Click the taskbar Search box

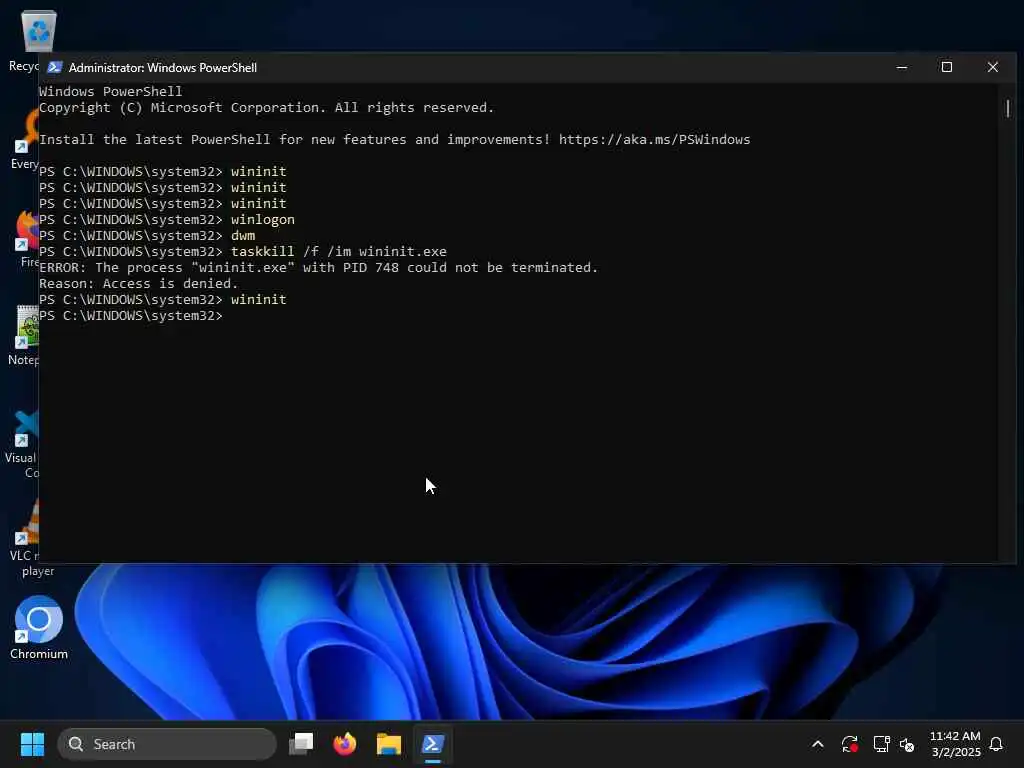click(167, 744)
